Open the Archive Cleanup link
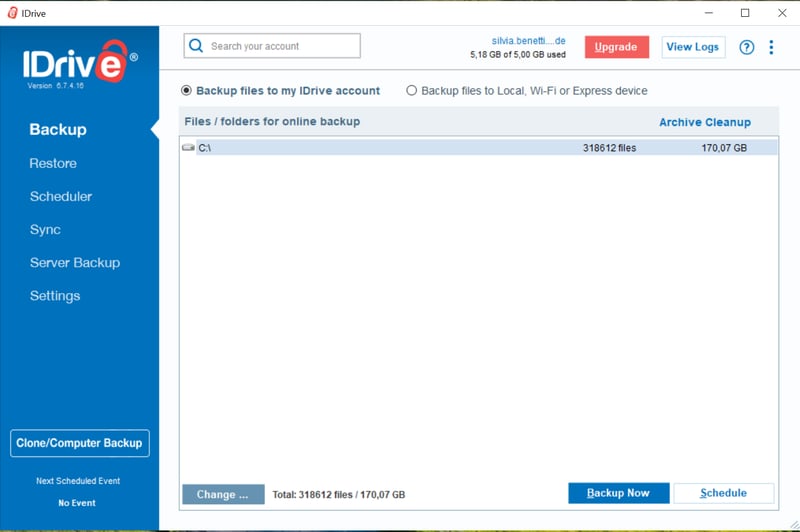This screenshot has width=800, height=532. pos(704,122)
